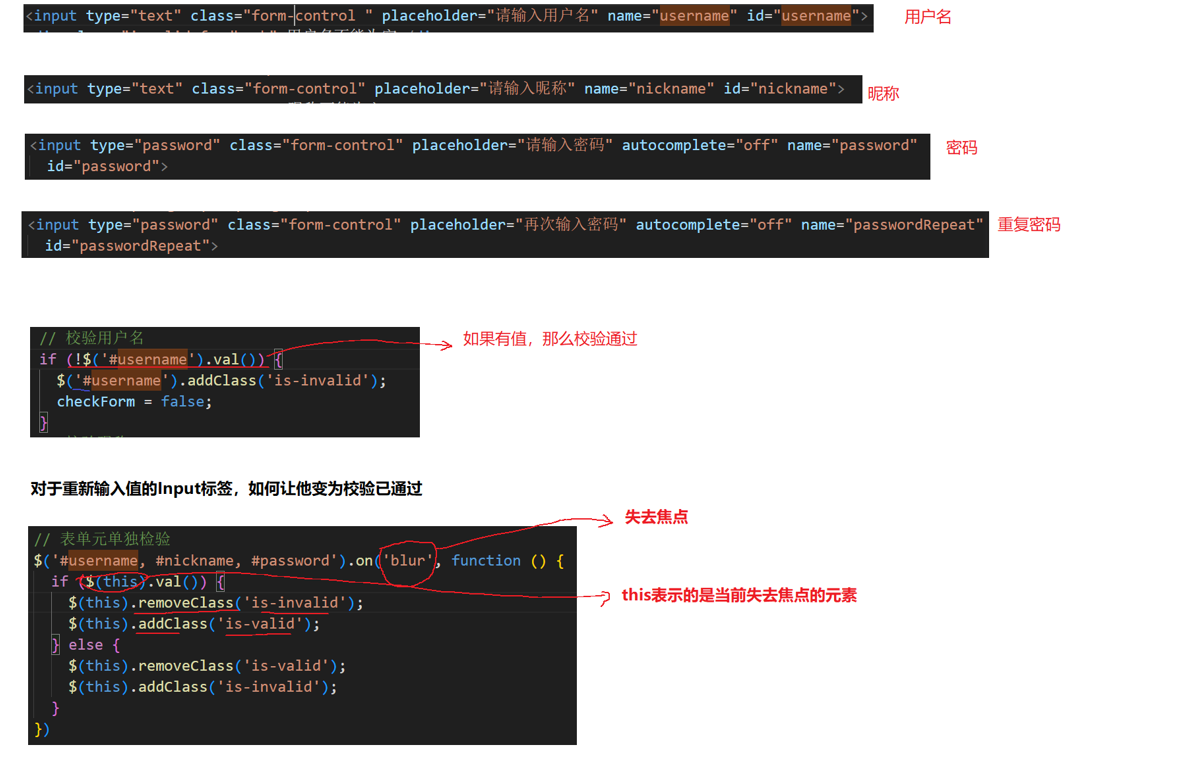Screen dimensions: 1184x760
Task: Click type="text" in the nickname input tag
Action: coord(135,89)
